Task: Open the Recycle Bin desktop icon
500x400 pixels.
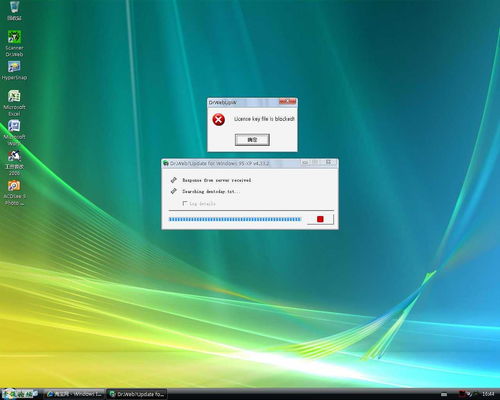Action: tap(14, 10)
